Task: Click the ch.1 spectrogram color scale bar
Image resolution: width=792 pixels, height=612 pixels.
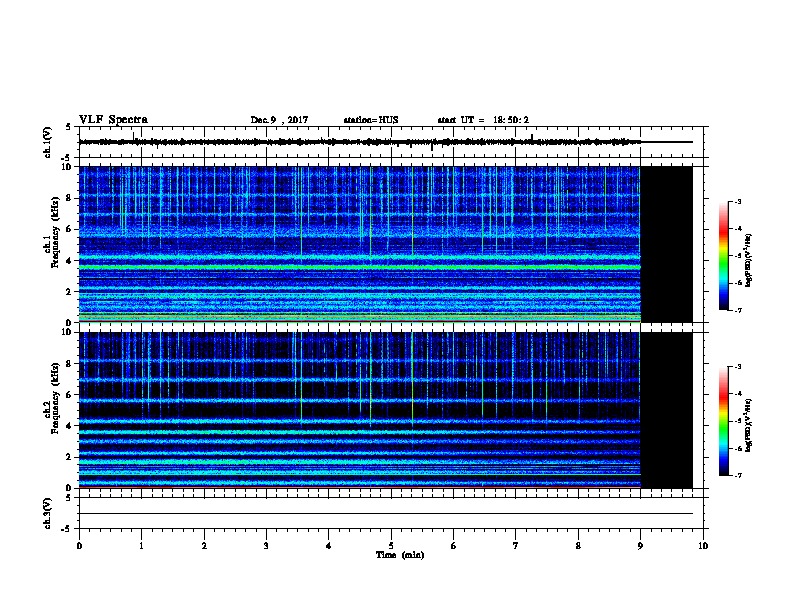Action: point(724,256)
